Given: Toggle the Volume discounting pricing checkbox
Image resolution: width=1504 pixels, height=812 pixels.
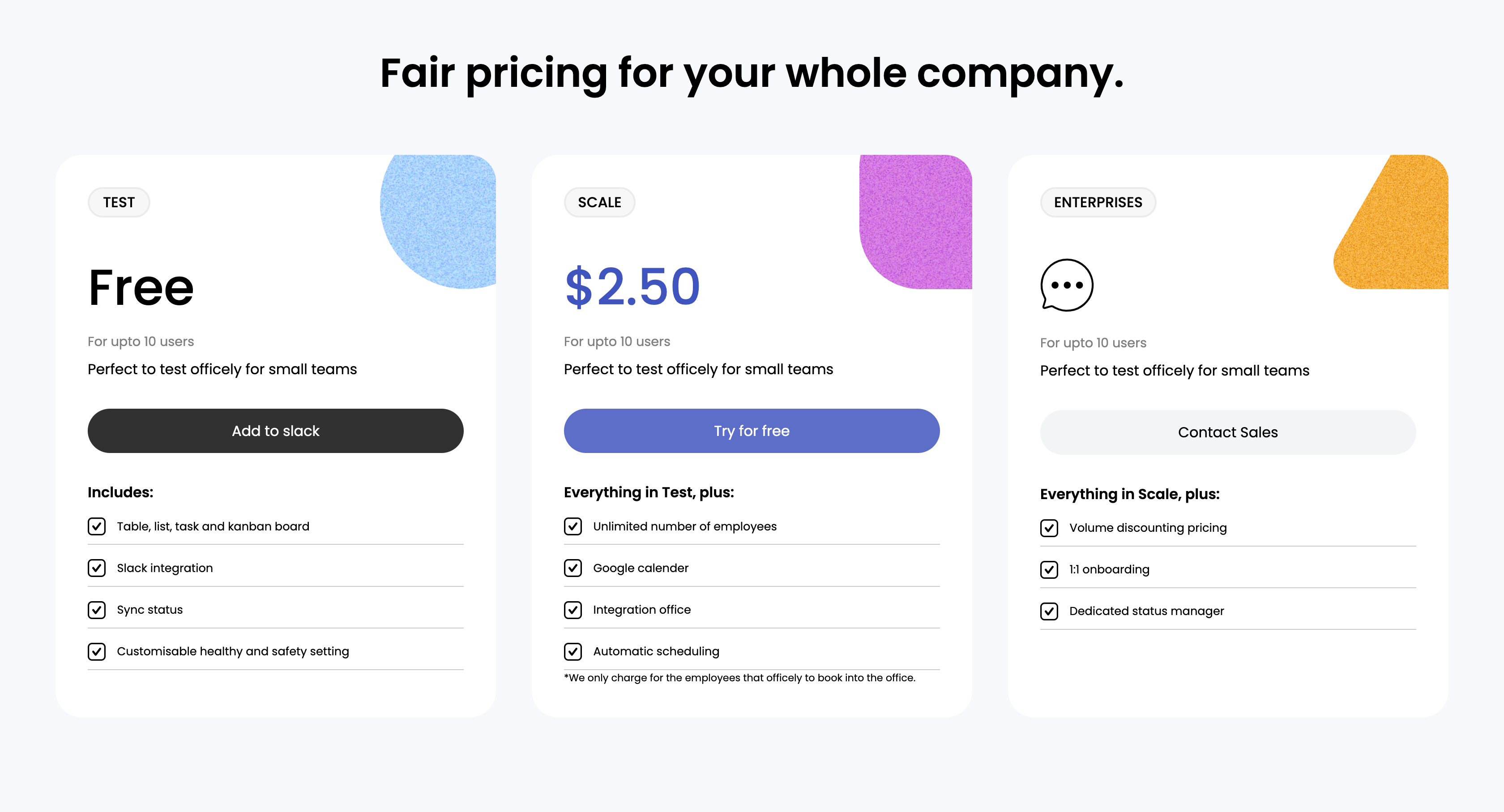Looking at the screenshot, I should point(1049,528).
